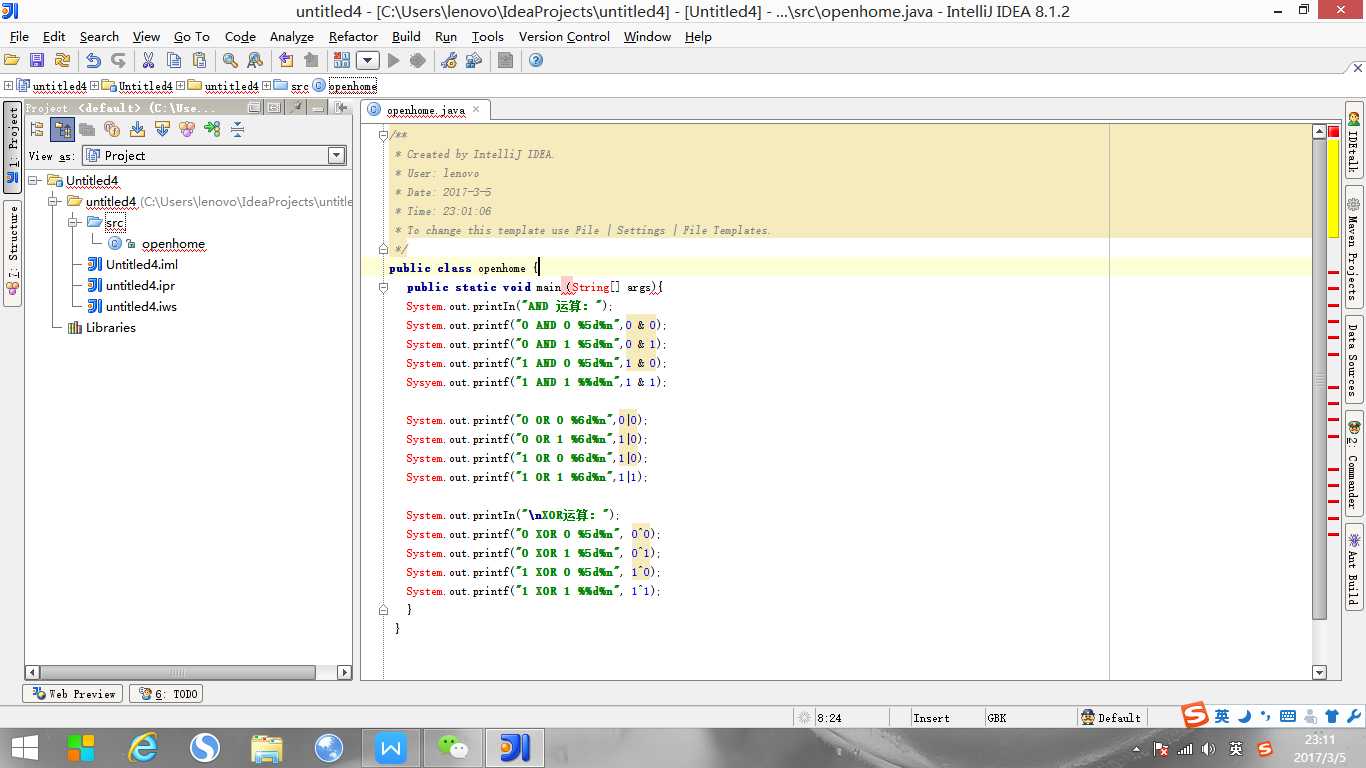Open the Build menu
Screen dimensions: 1366x768
tap(406, 36)
